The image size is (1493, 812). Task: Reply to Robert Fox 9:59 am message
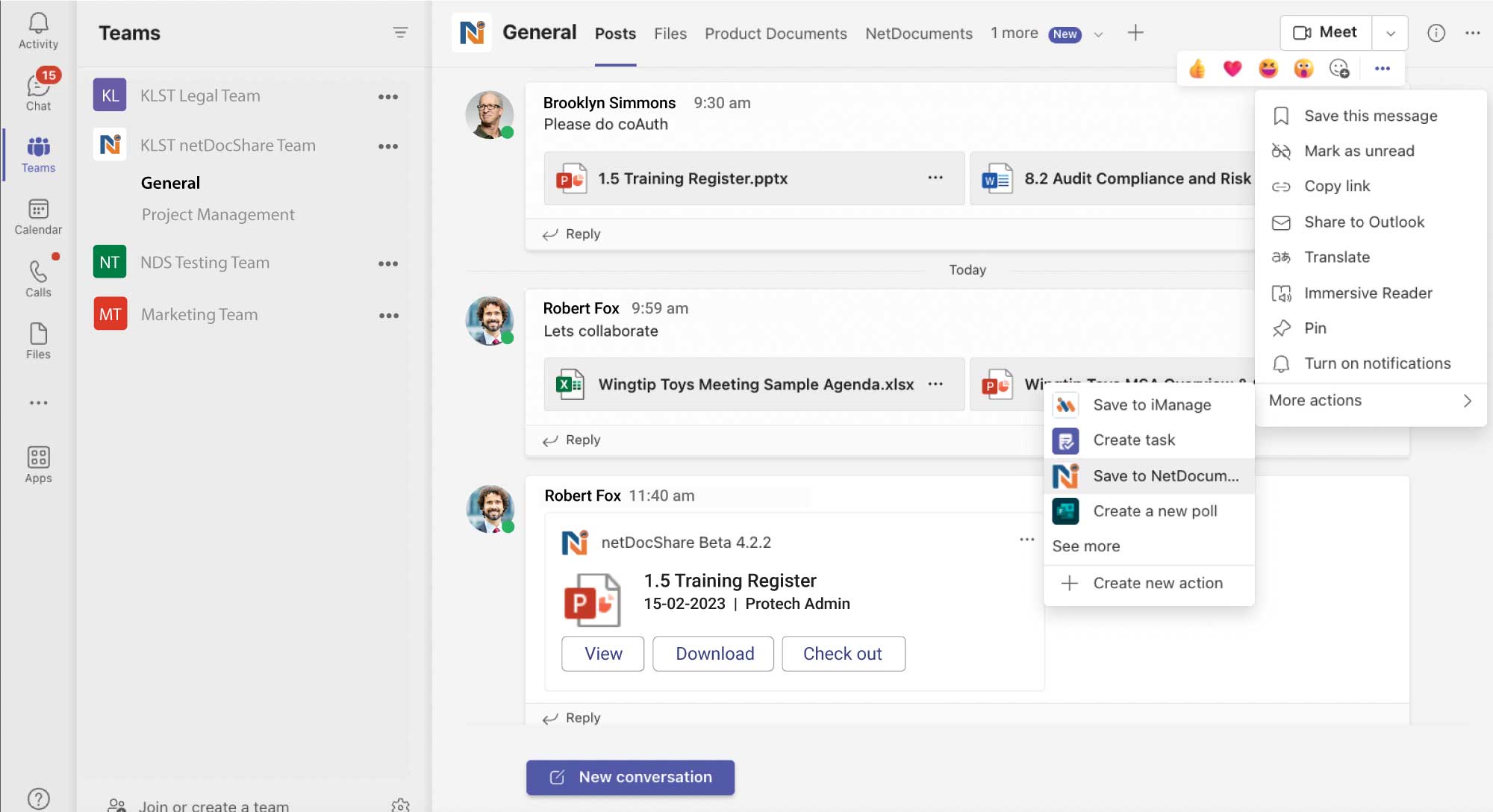pos(572,440)
